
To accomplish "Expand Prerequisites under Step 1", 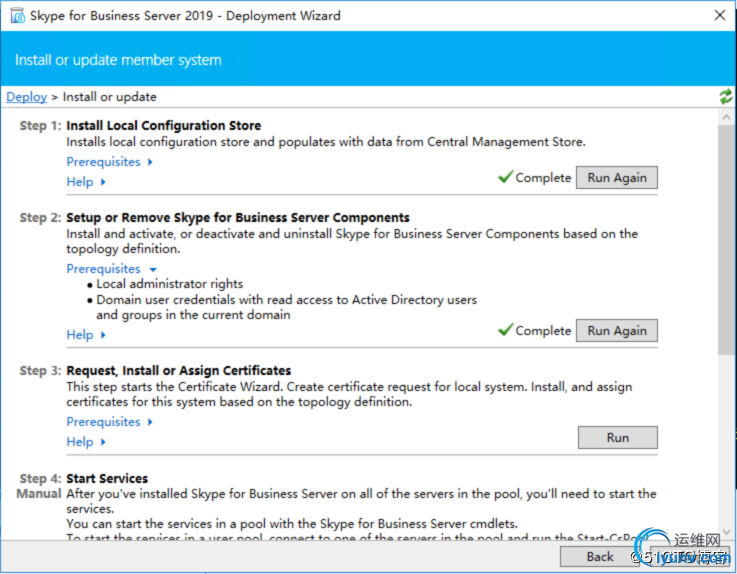I will [110, 162].
